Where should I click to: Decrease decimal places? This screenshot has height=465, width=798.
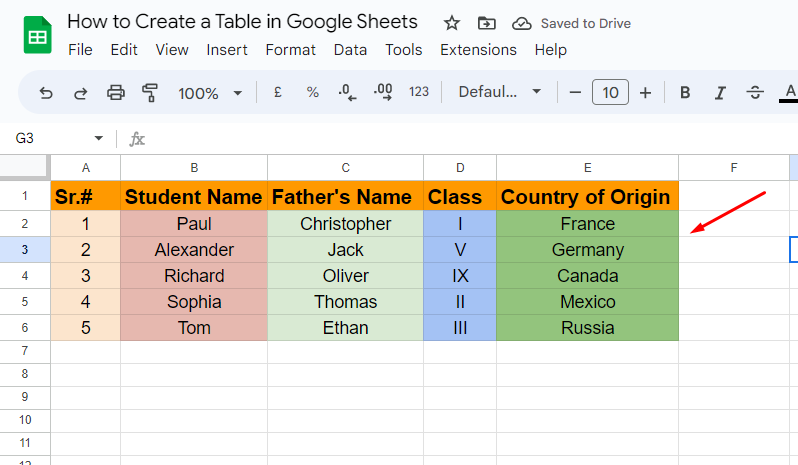tap(347, 93)
